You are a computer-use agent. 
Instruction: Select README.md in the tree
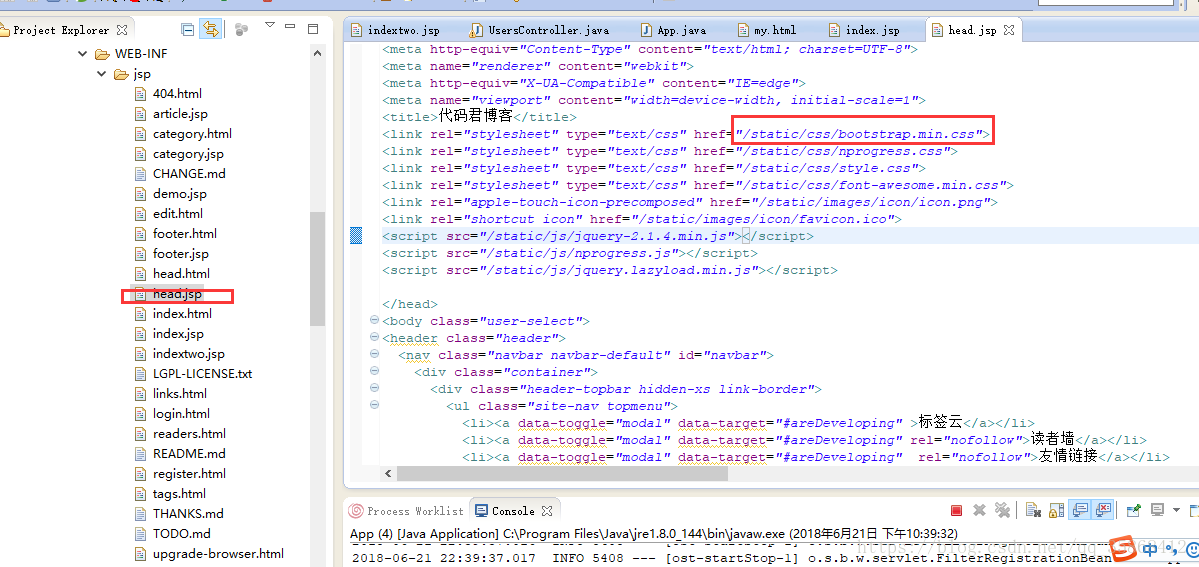[189, 453]
